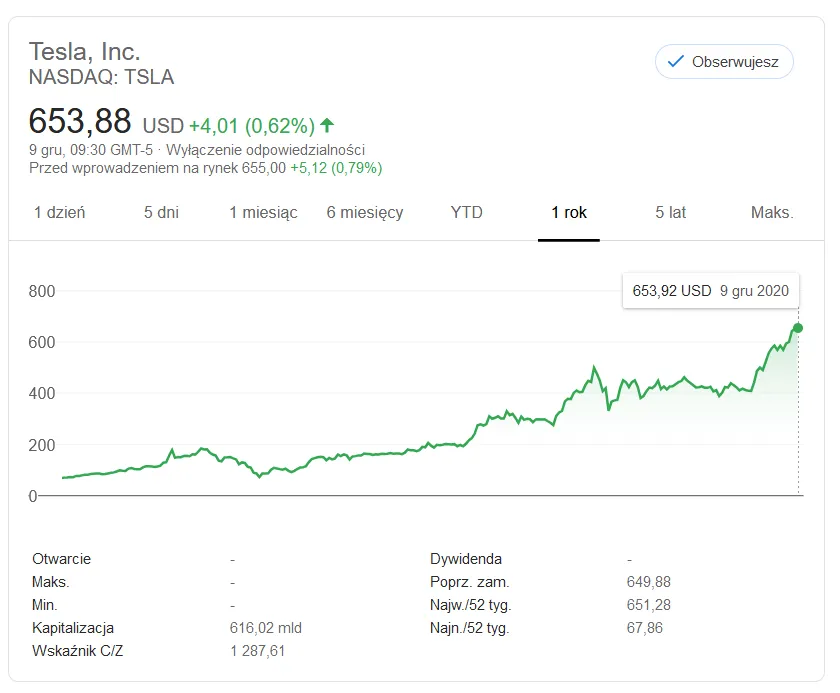Open Wyłączenie odpowiedzialności disclaimer link
840x693 pixels.
265,149
